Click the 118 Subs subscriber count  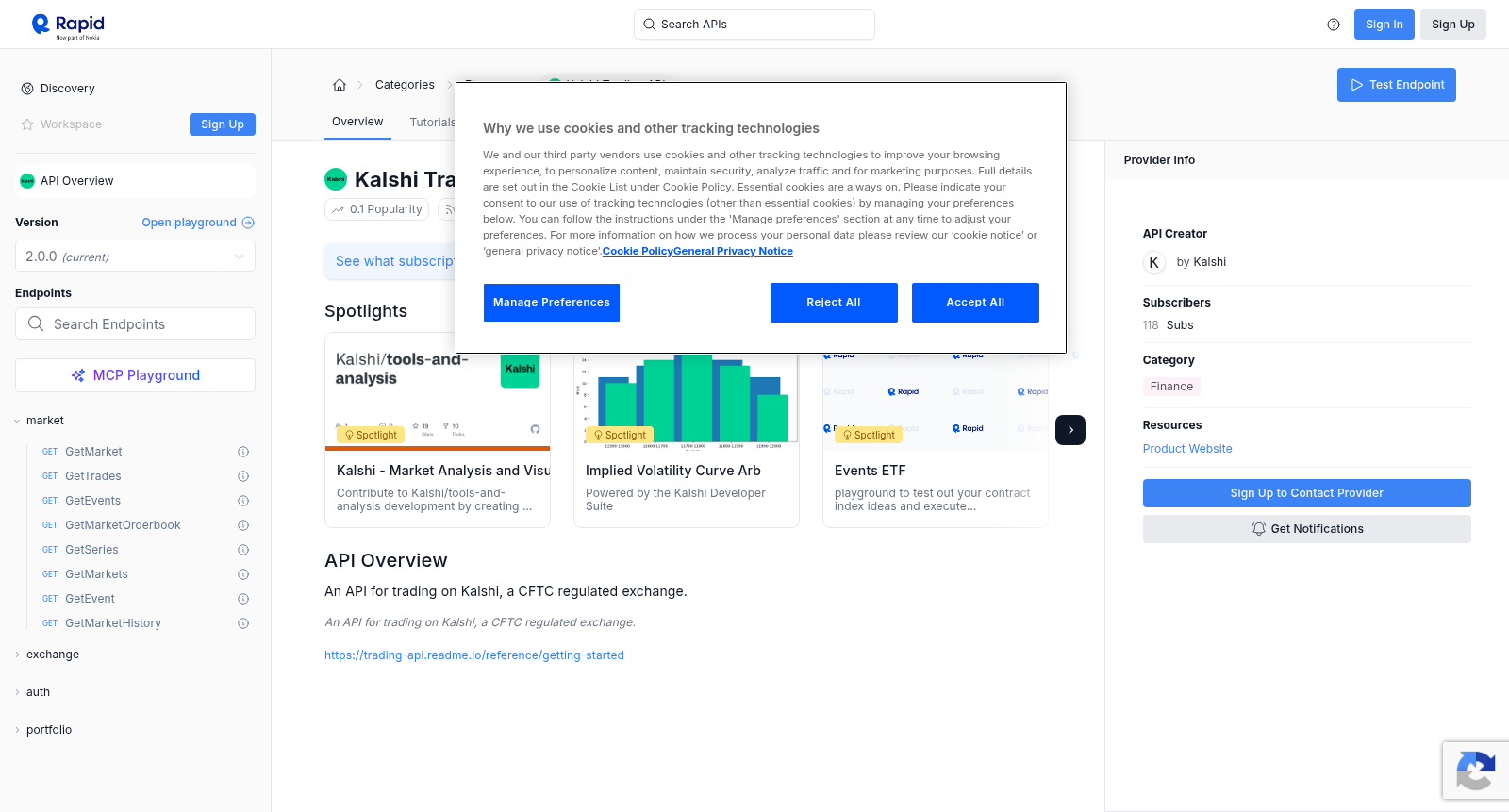(x=1169, y=325)
